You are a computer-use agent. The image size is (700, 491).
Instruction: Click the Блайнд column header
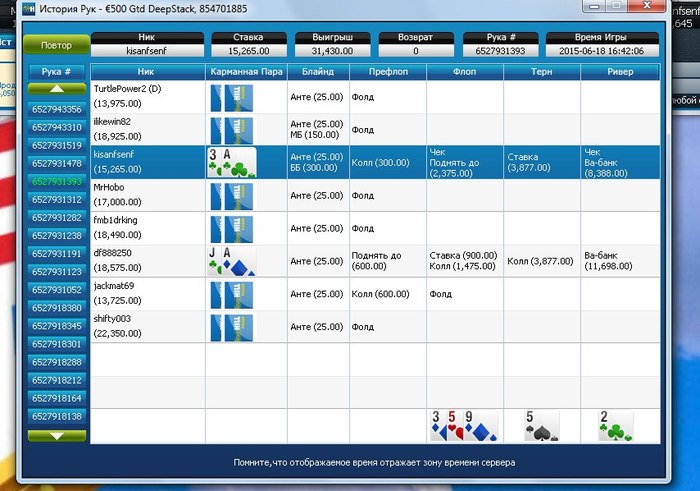(x=318, y=71)
